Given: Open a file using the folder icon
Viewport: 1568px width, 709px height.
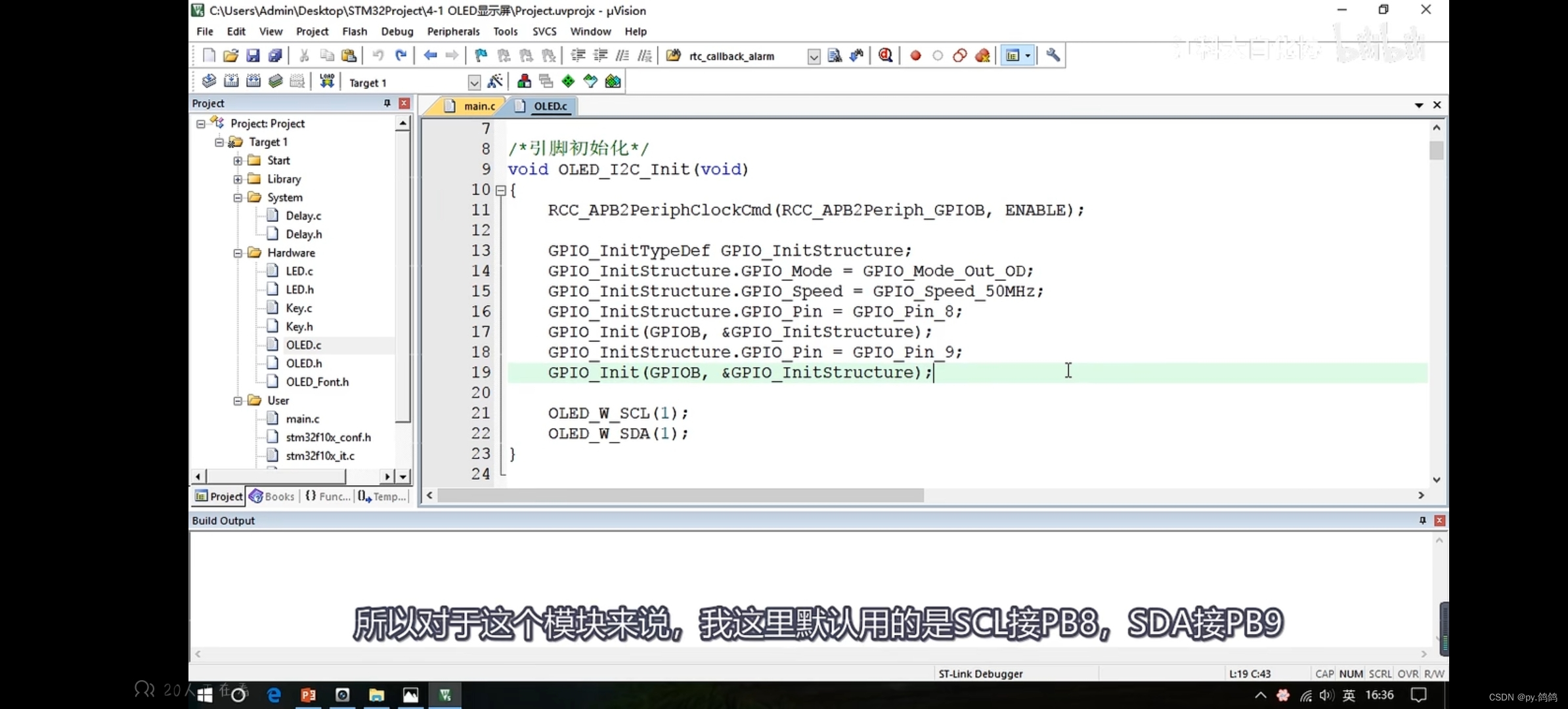Looking at the screenshot, I should (x=230, y=56).
